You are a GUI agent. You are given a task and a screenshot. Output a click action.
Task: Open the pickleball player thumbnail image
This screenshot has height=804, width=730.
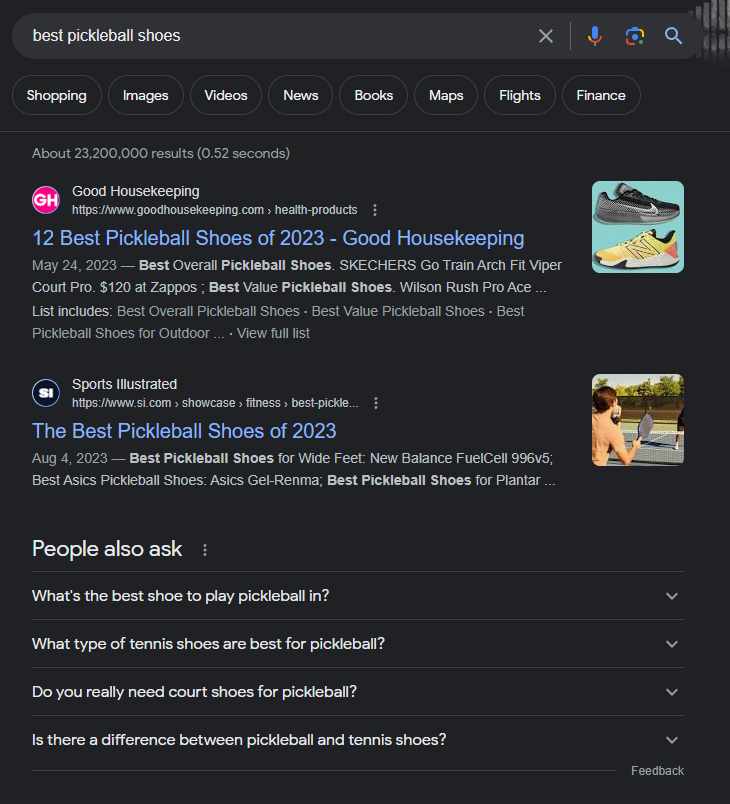click(x=638, y=420)
